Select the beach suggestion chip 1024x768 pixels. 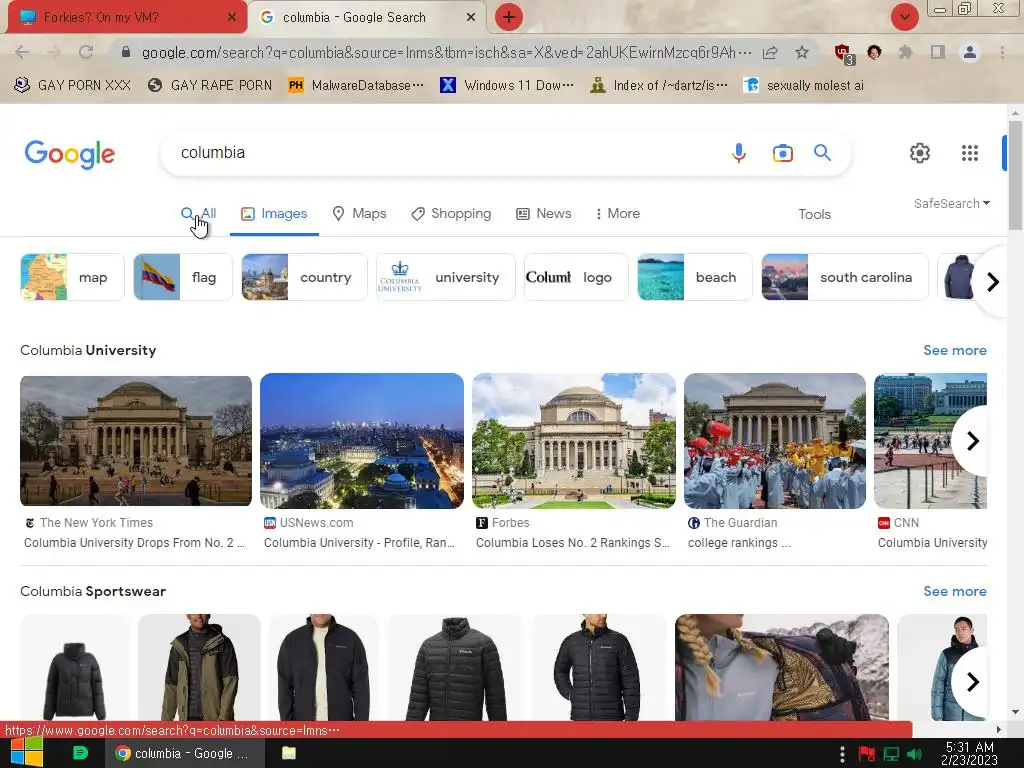pos(694,277)
